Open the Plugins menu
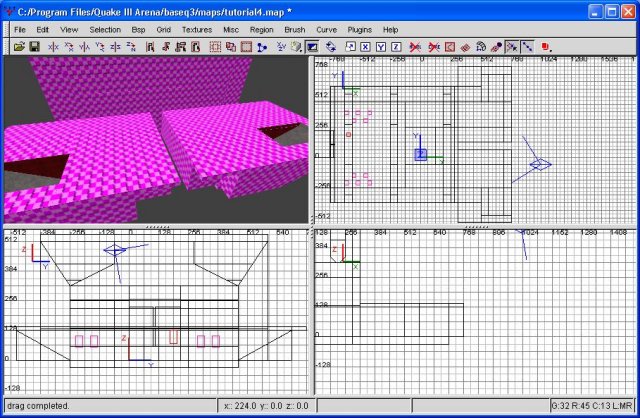 [x=360, y=30]
